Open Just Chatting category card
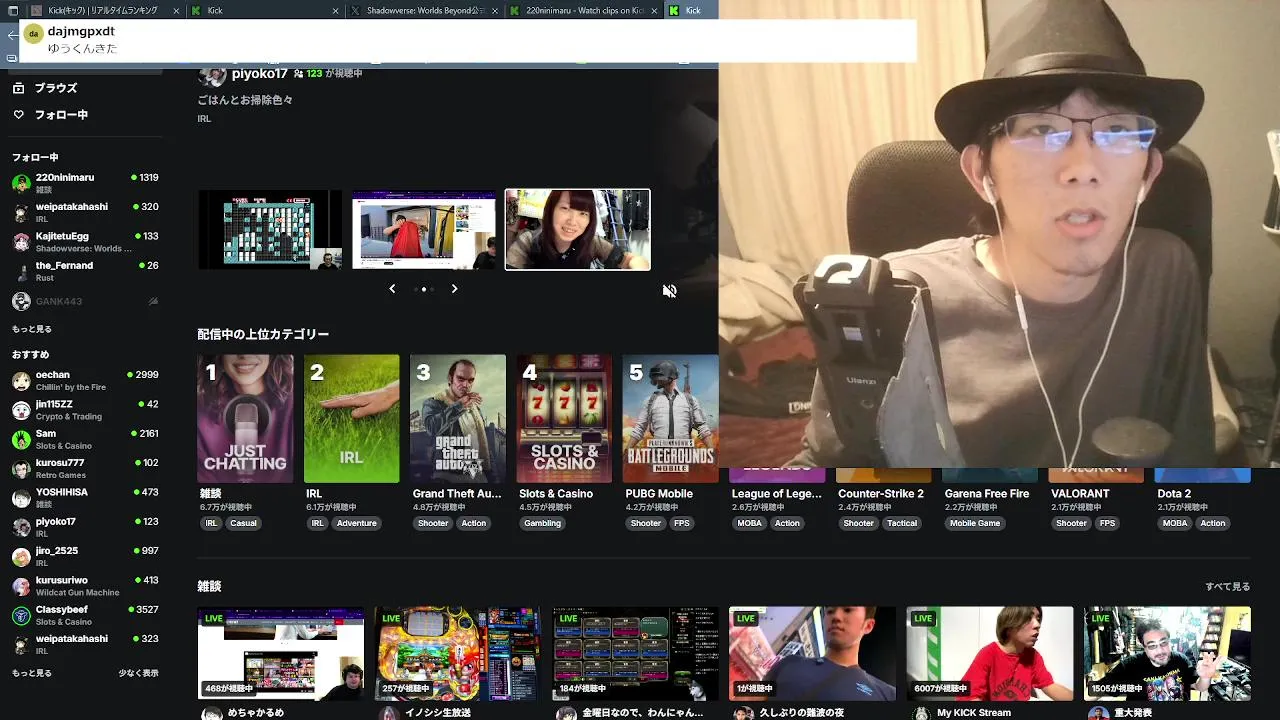Screen dimensions: 1280x720 point(245,418)
